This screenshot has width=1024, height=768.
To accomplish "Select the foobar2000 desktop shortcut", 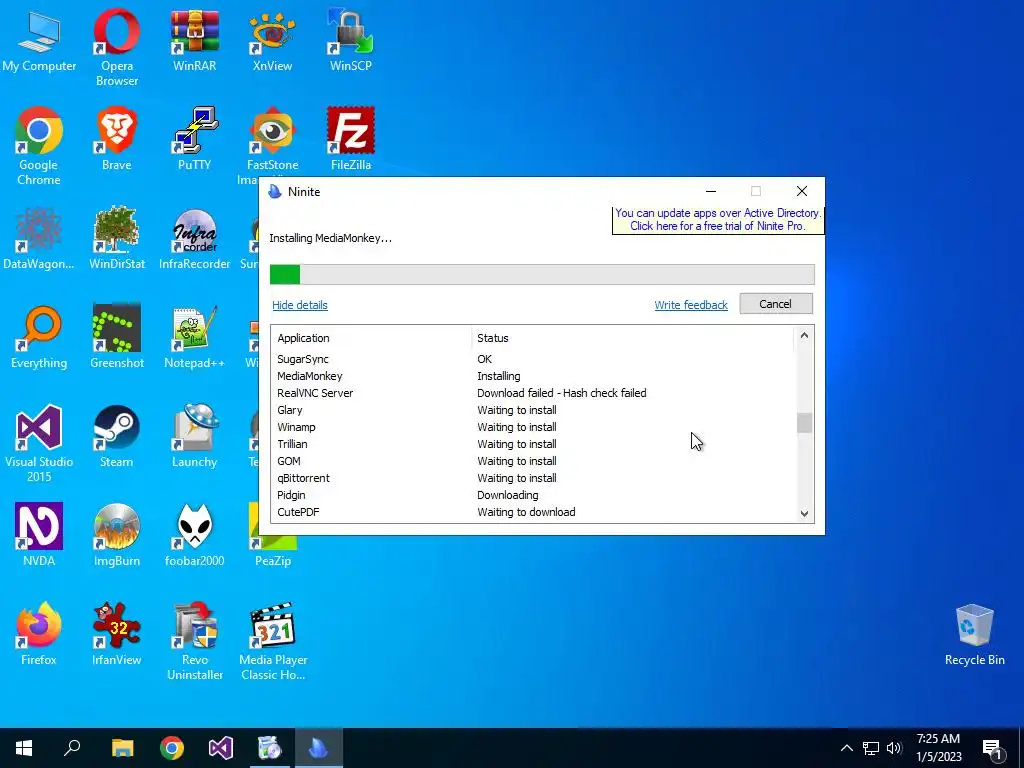I will click(x=195, y=535).
